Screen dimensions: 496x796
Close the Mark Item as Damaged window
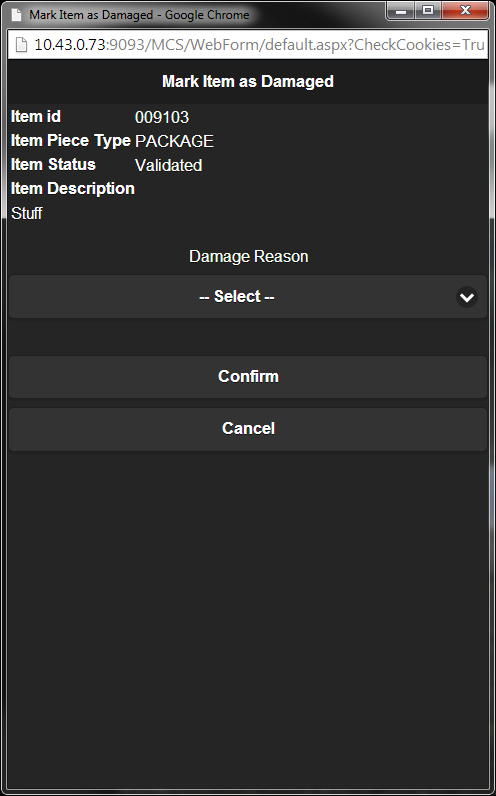point(465,10)
